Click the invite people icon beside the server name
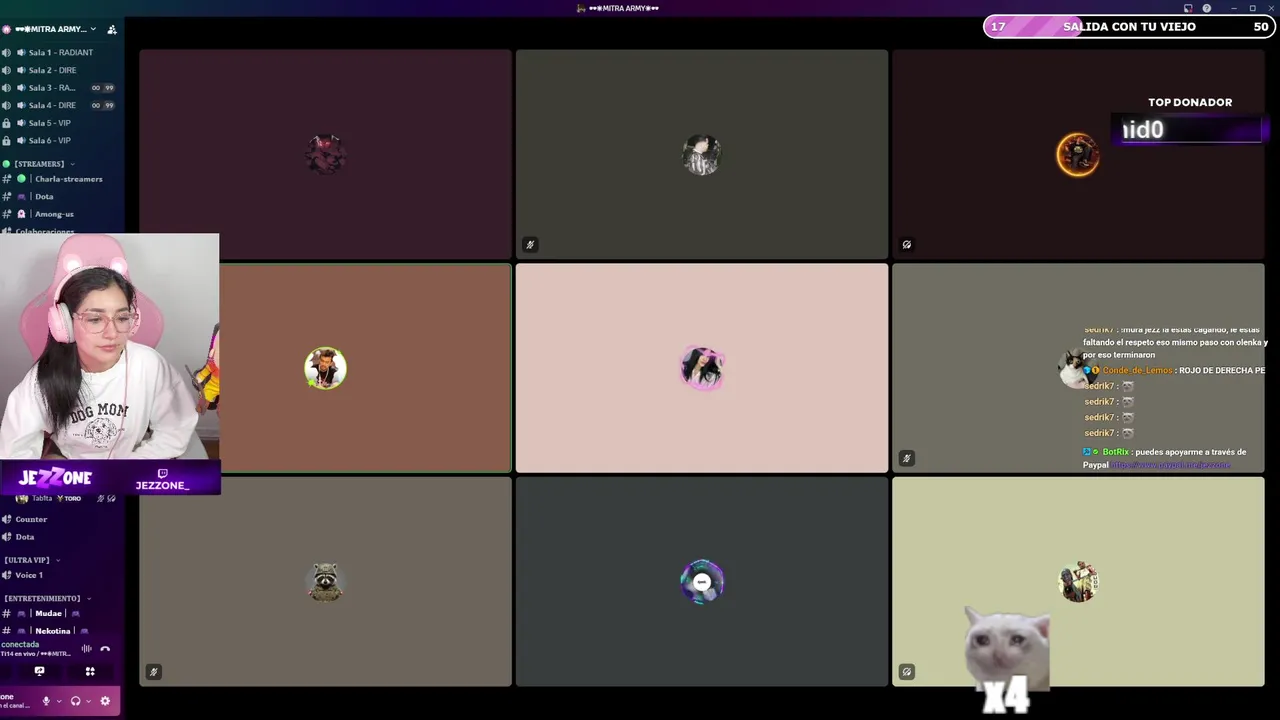The image size is (1280, 720). pyautogui.click(x=112, y=29)
